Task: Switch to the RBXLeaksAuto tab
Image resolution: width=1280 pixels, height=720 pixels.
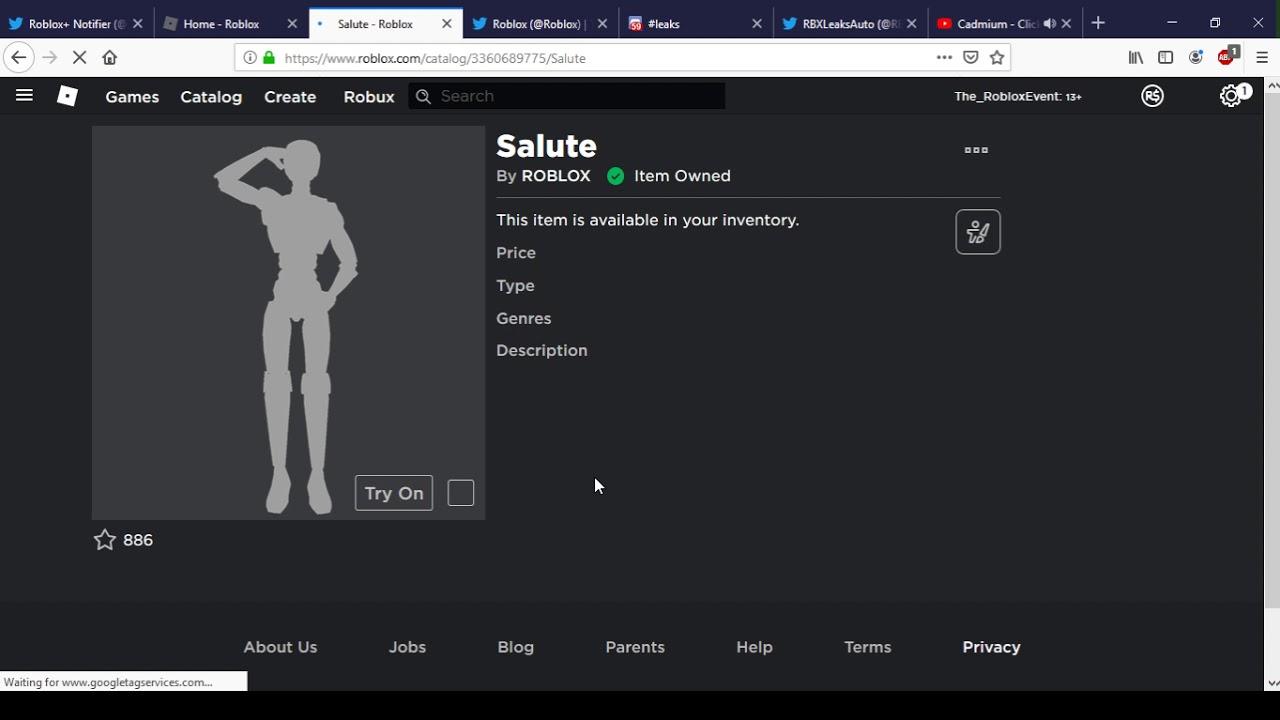Action: [x=850, y=24]
